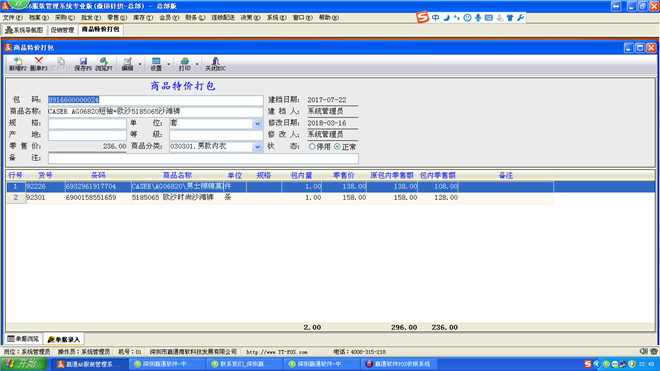This screenshot has width=660, height=371.
Task: Click the 条码 column header
Action: click(x=98, y=175)
